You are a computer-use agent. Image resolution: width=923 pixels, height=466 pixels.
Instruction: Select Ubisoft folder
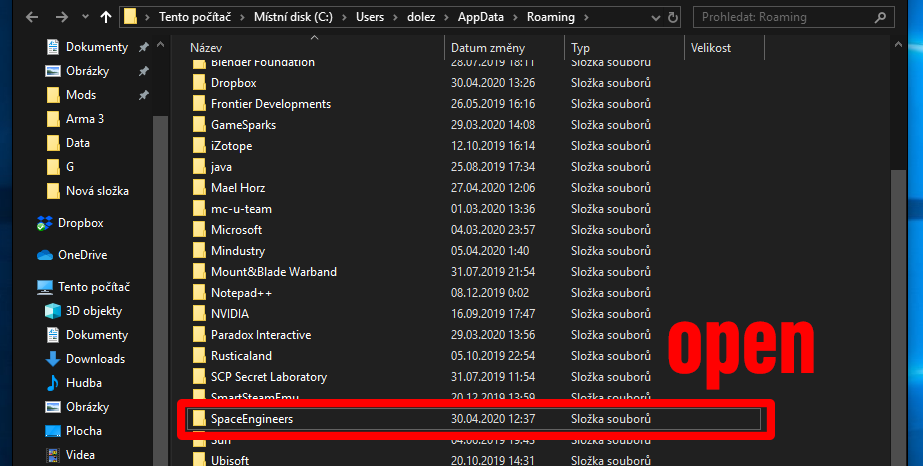pos(474,460)
